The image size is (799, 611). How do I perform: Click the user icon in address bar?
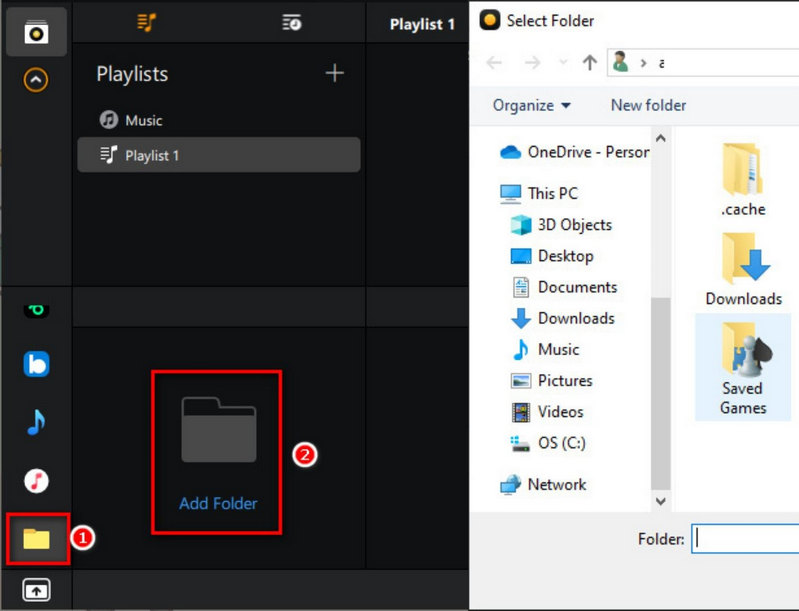(620, 62)
